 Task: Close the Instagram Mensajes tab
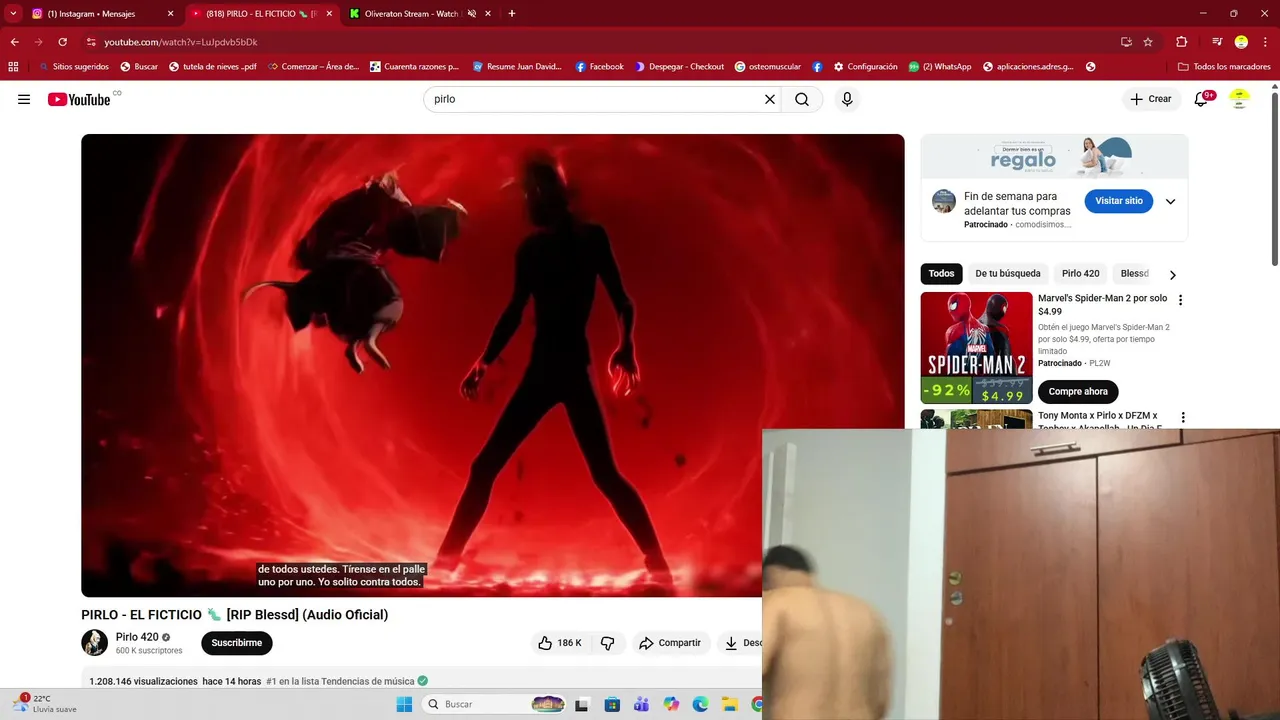click(170, 14)
